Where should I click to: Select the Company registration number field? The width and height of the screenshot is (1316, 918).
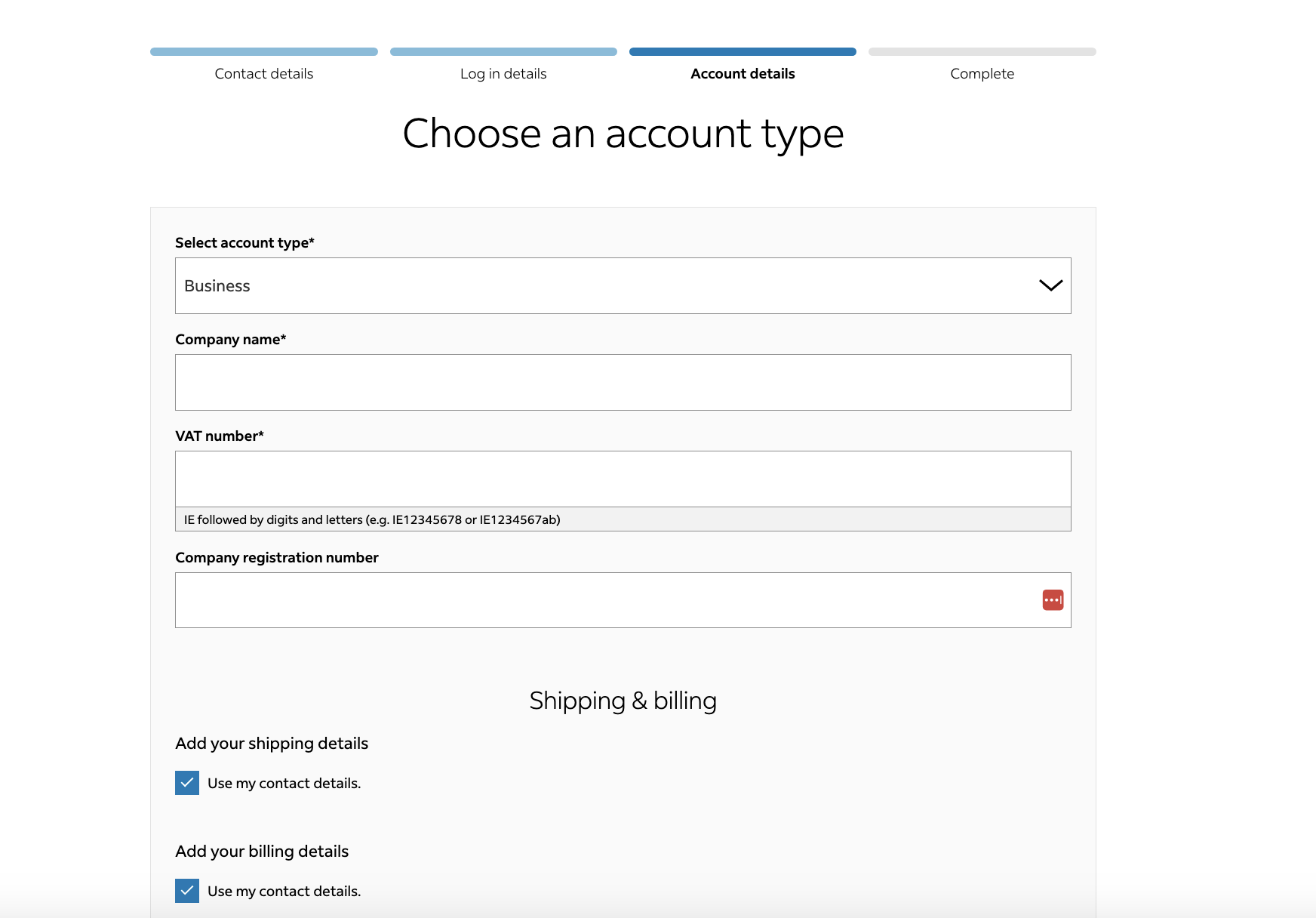tap(604, 600)
